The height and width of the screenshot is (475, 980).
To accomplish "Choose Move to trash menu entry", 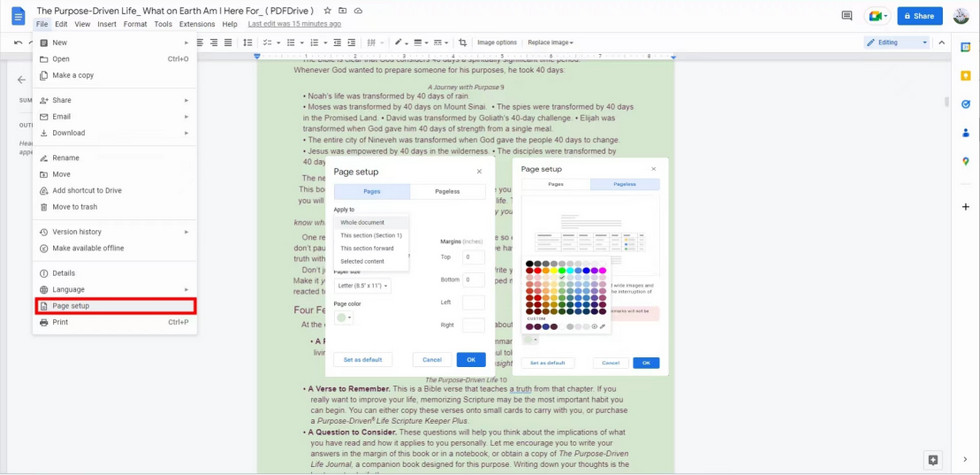I will (x=115, y=207).
